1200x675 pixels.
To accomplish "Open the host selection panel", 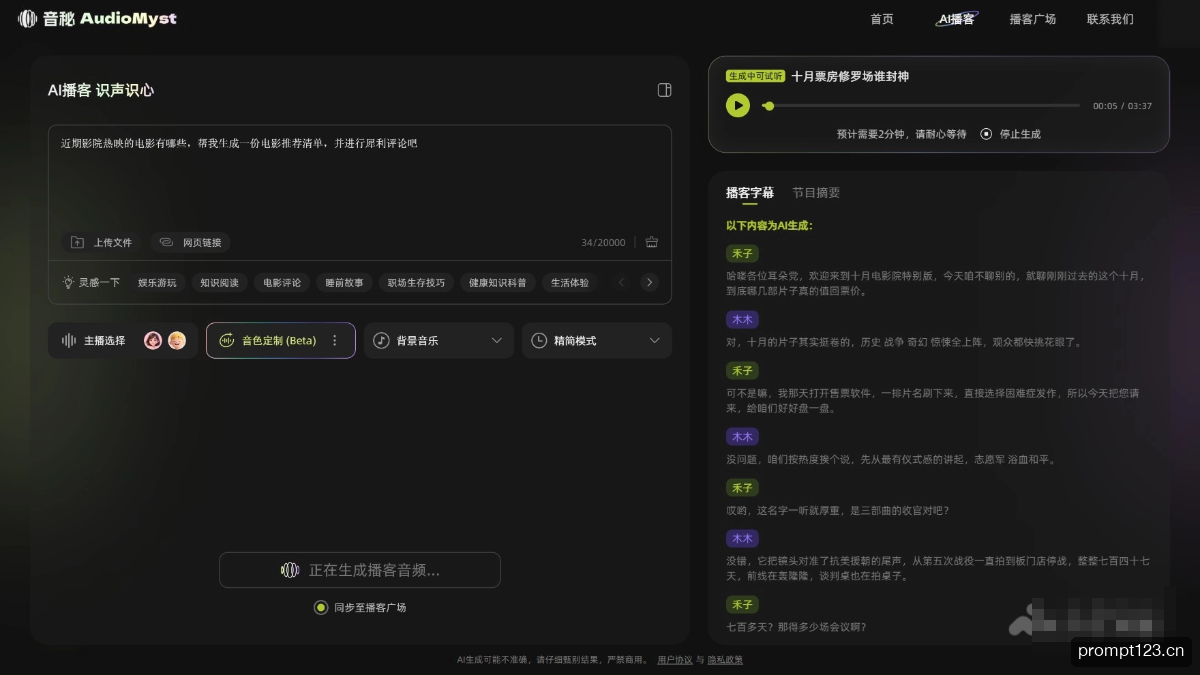I will [x=123, y=340].
